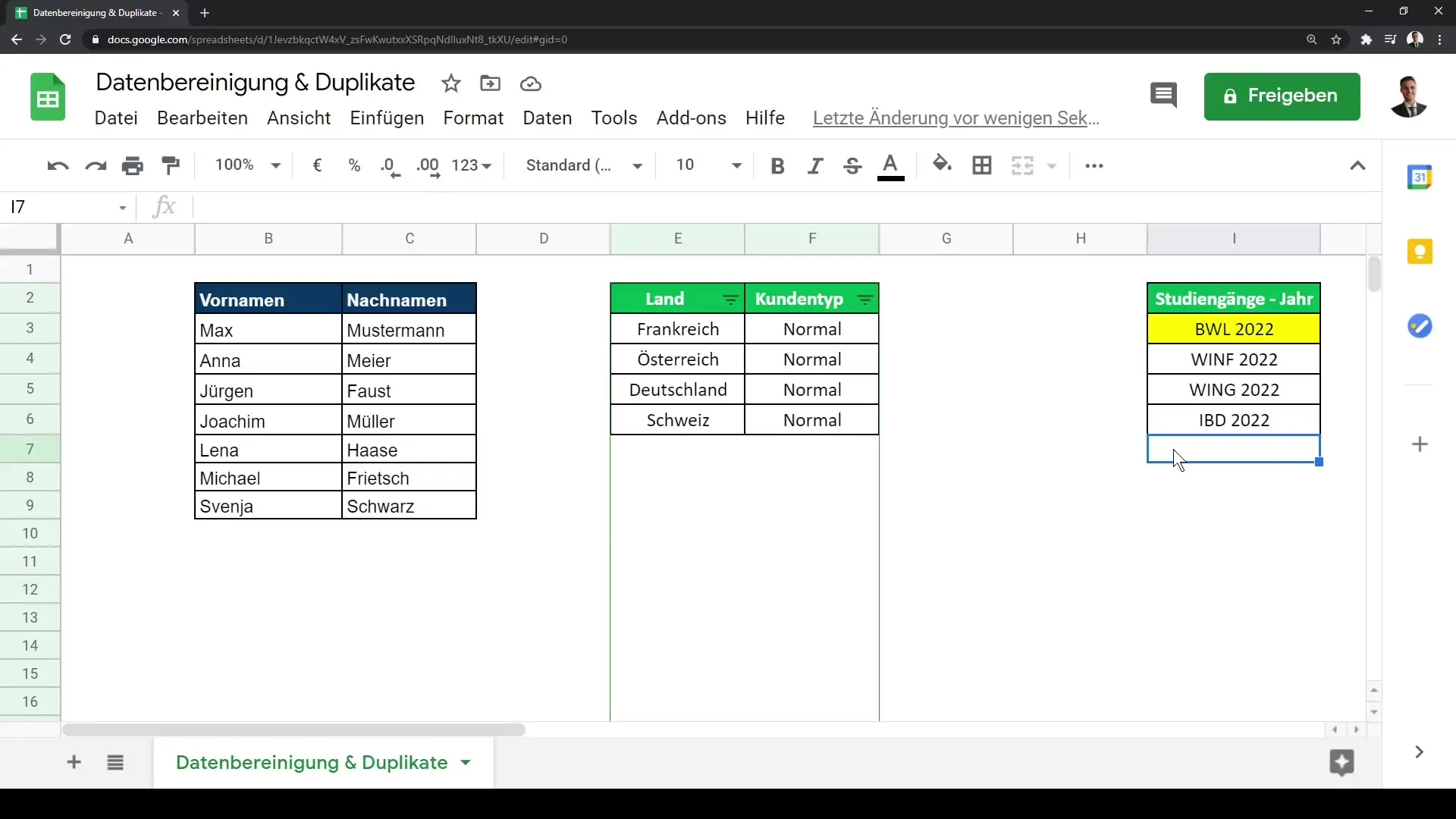The height and width of the screenshot is (819, 1456).
Task: Check the cloud save status icon
Action: click(531, 83)
